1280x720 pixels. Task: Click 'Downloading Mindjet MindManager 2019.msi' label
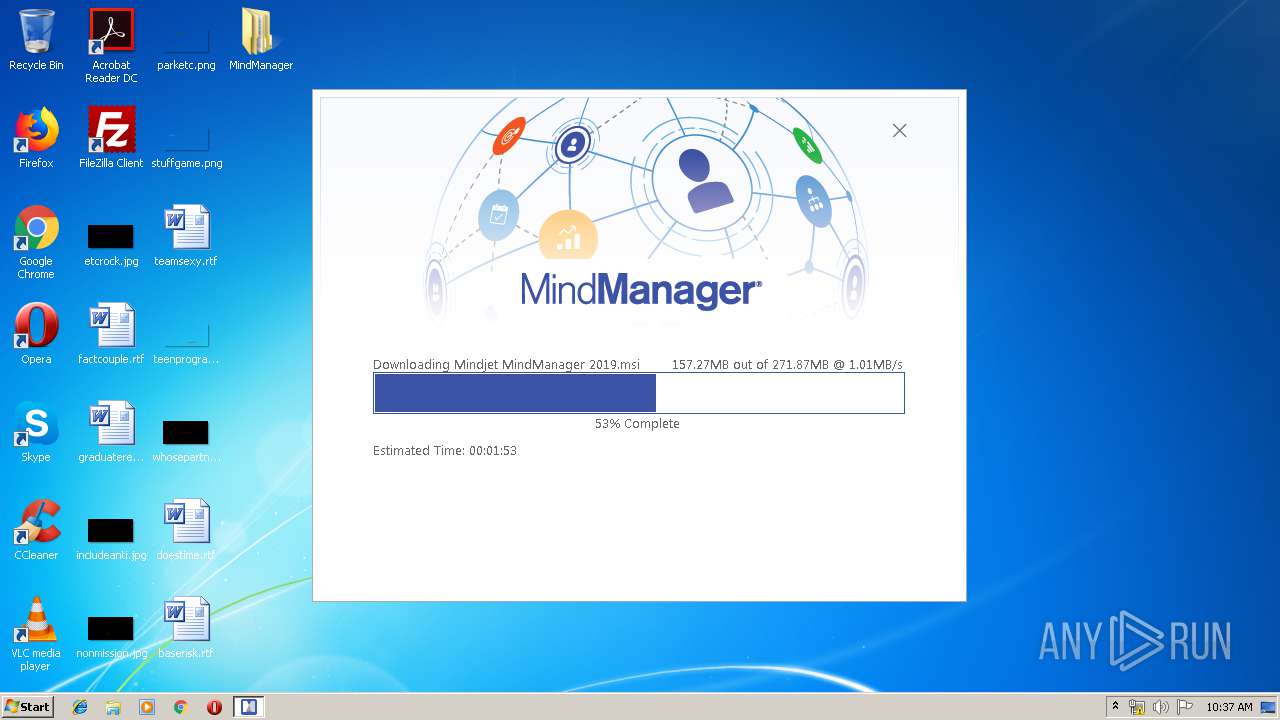click(506, 365)
